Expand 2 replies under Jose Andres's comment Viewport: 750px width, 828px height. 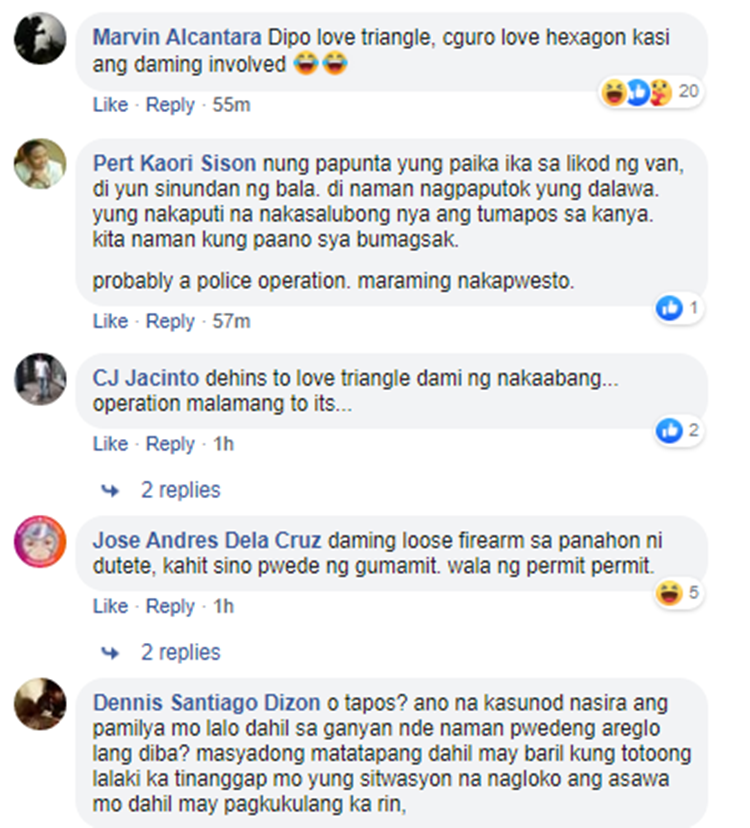tap(180, 653)
